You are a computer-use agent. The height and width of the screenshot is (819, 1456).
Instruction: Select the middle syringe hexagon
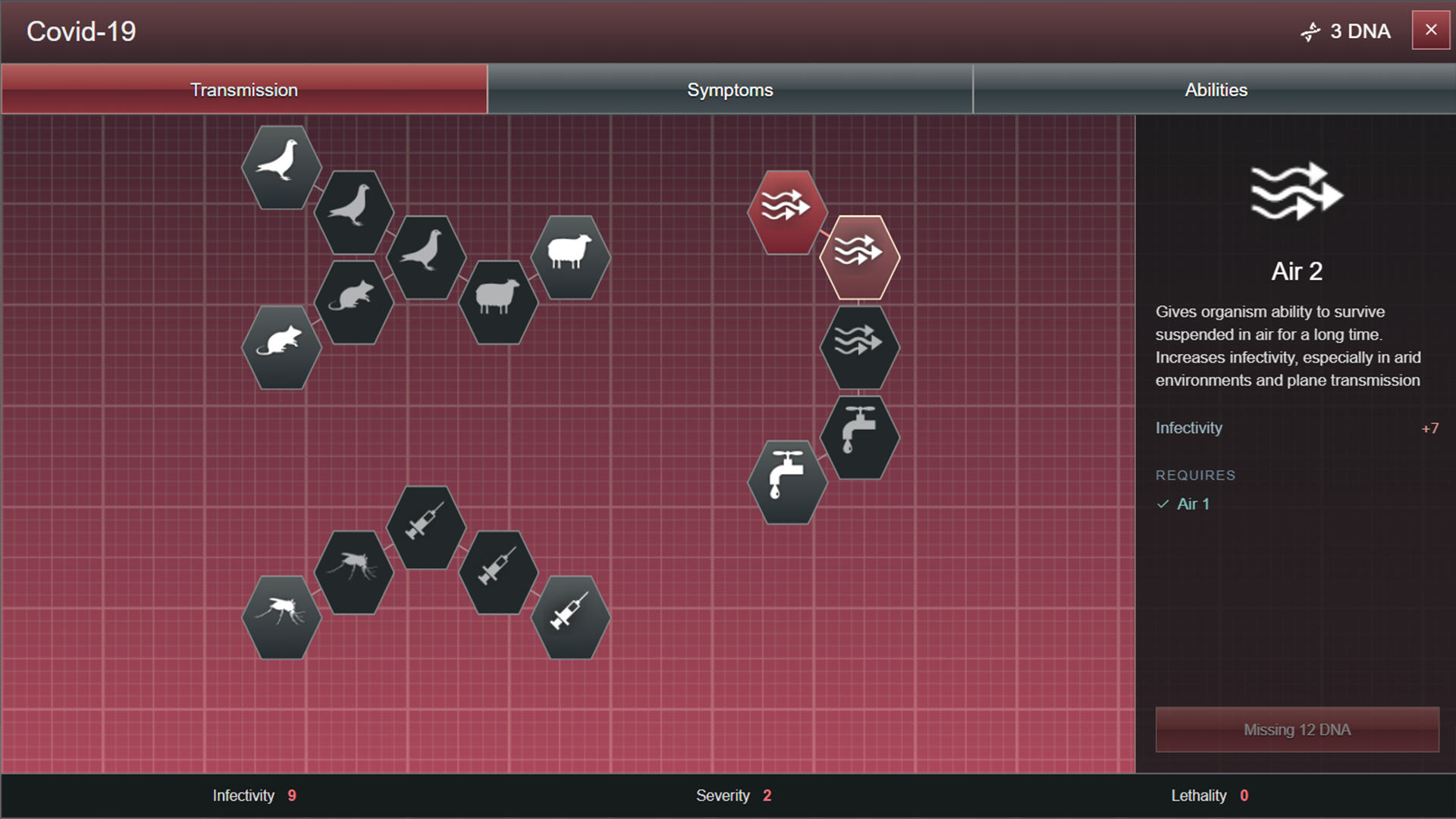click(x=498, y=573)
